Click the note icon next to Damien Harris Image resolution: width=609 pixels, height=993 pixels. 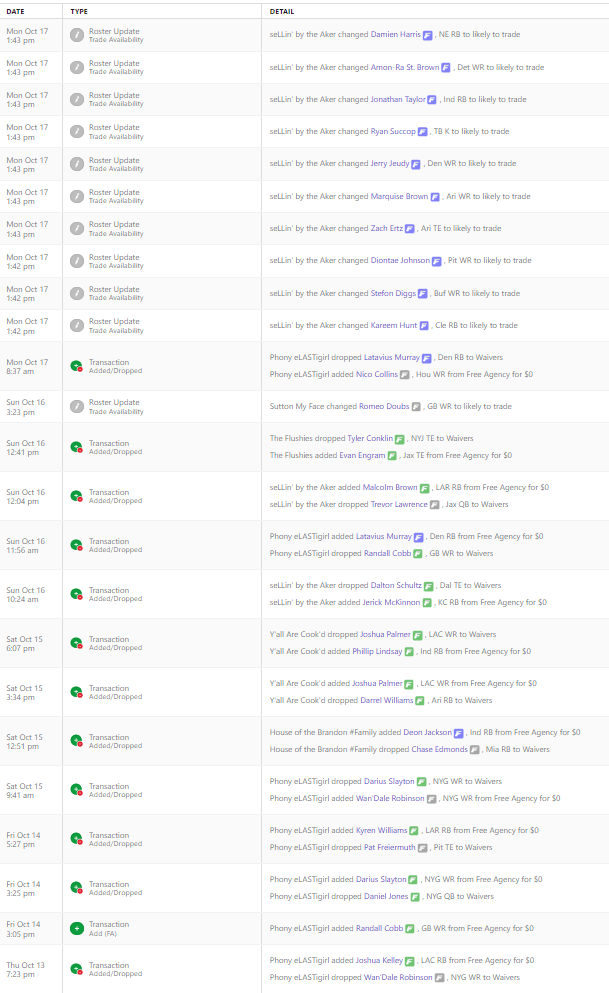428,35
